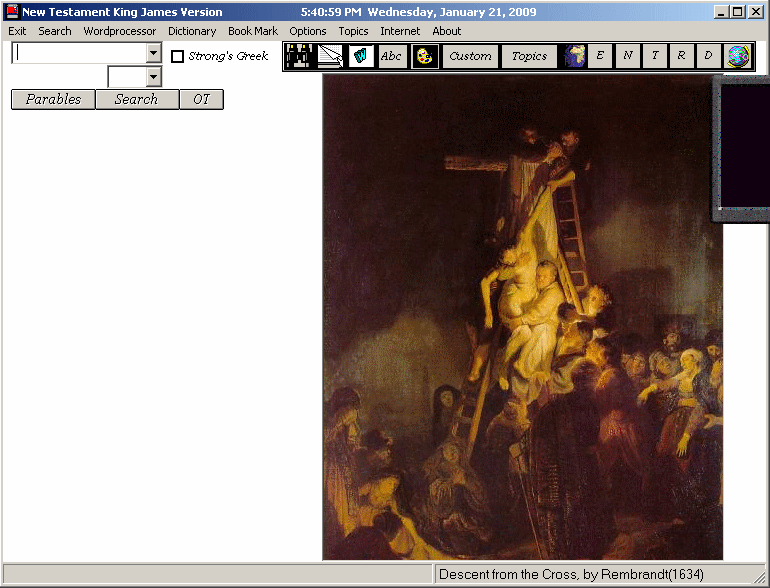This screenshot has width=770, height=588.
Task: Click the Abc toolbar button
Action: pyautogui.click(x=391, y=56)
